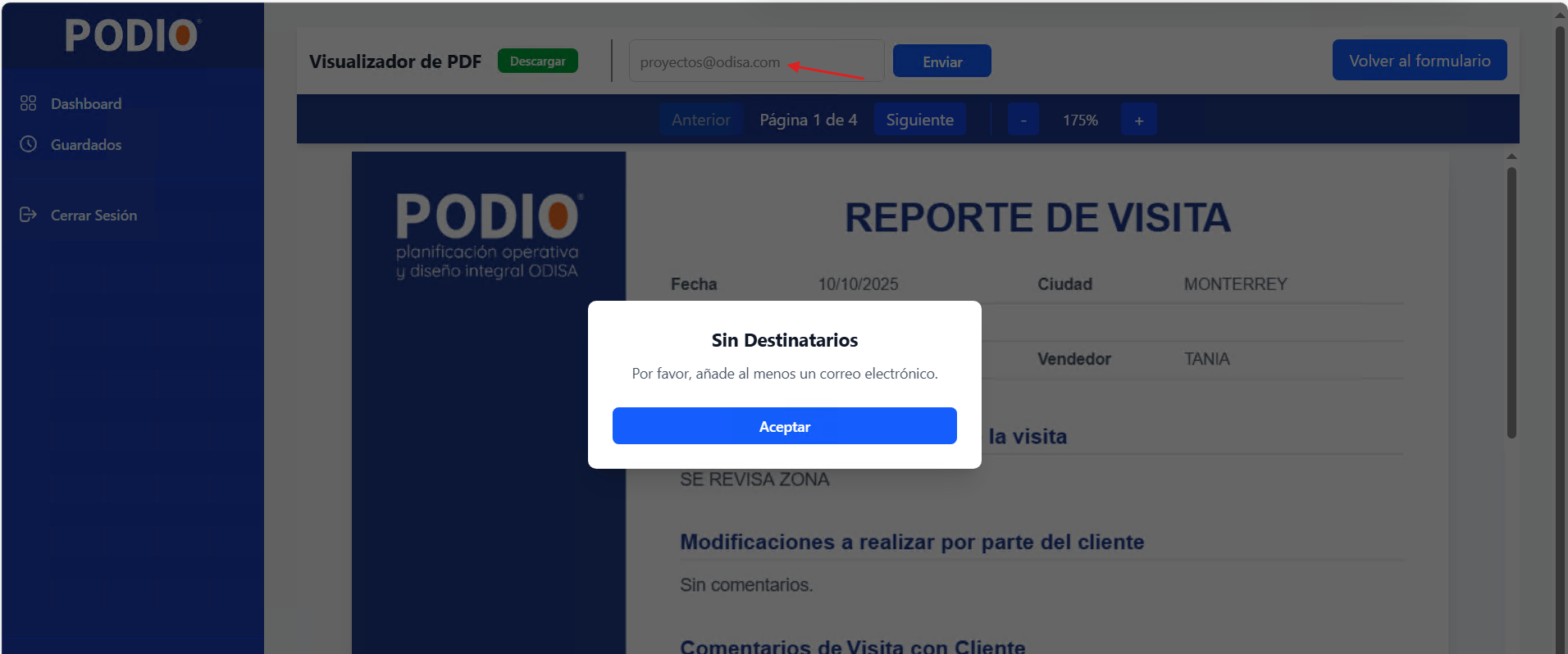Viewport: 1568px width, 654px height.
Task: Click Volver al formulario button
Action: pyautogui.click(x=1420, y=61)
